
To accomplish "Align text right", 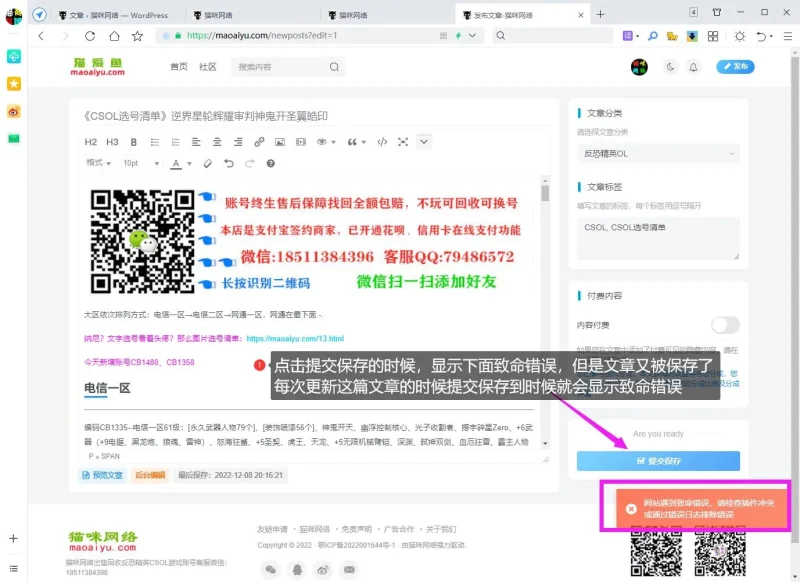I will 238,142.
